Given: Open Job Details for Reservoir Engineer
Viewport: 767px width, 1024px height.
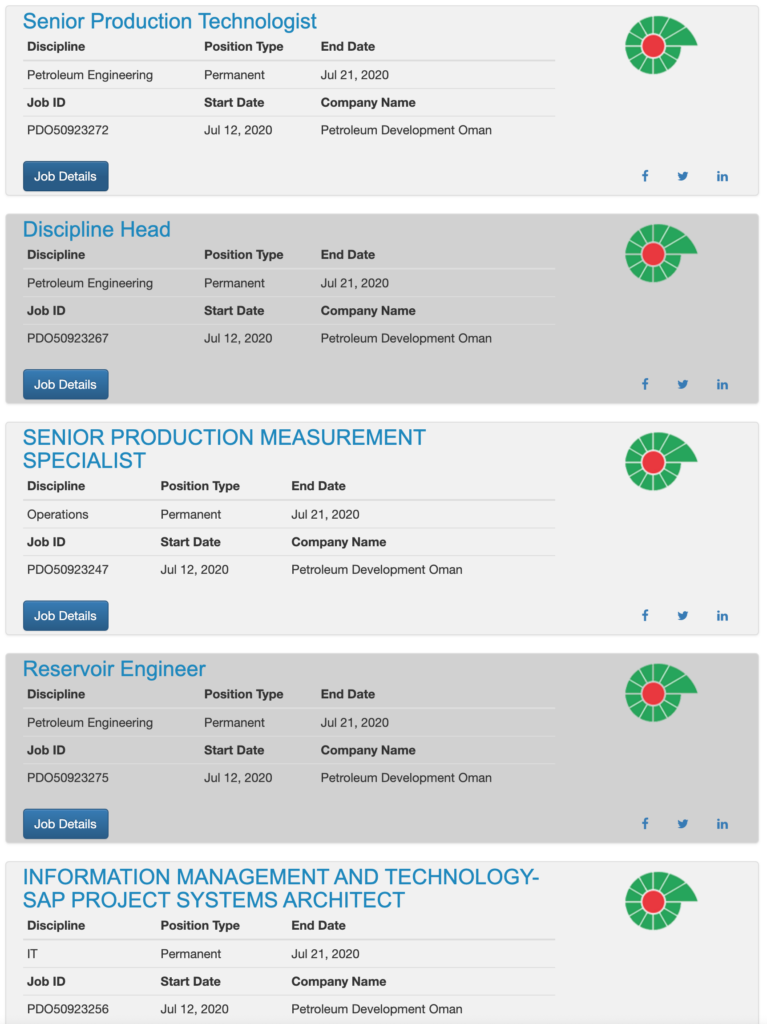Looking at the screenshot, I should (65, 824).
